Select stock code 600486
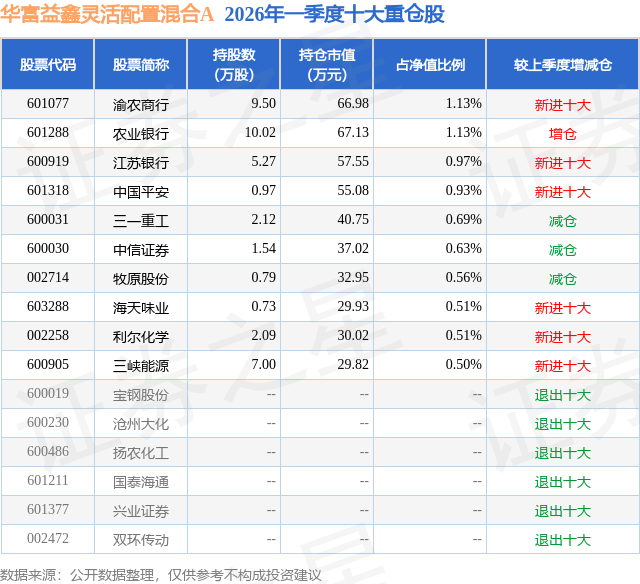 pos(48,451)
